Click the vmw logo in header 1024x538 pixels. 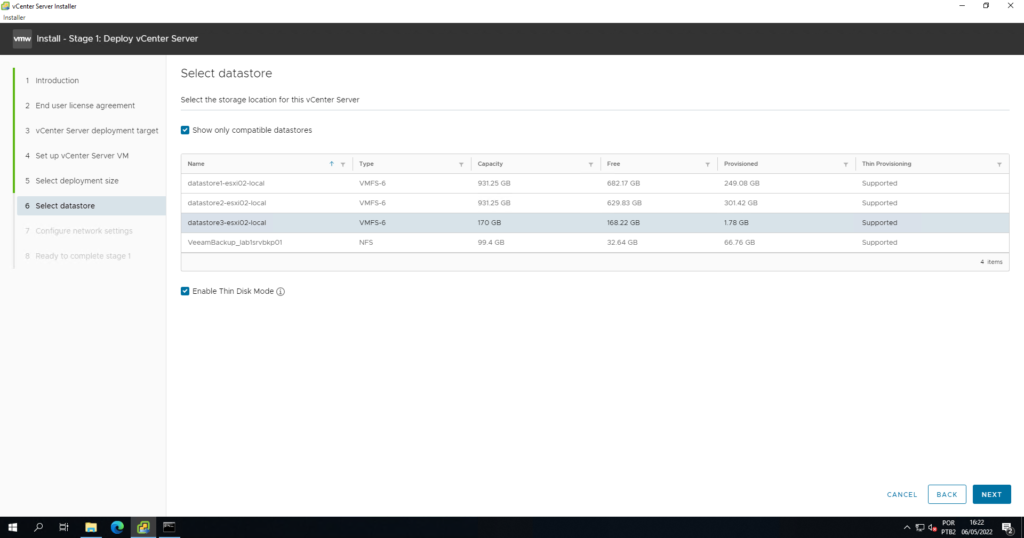point(22,39)
